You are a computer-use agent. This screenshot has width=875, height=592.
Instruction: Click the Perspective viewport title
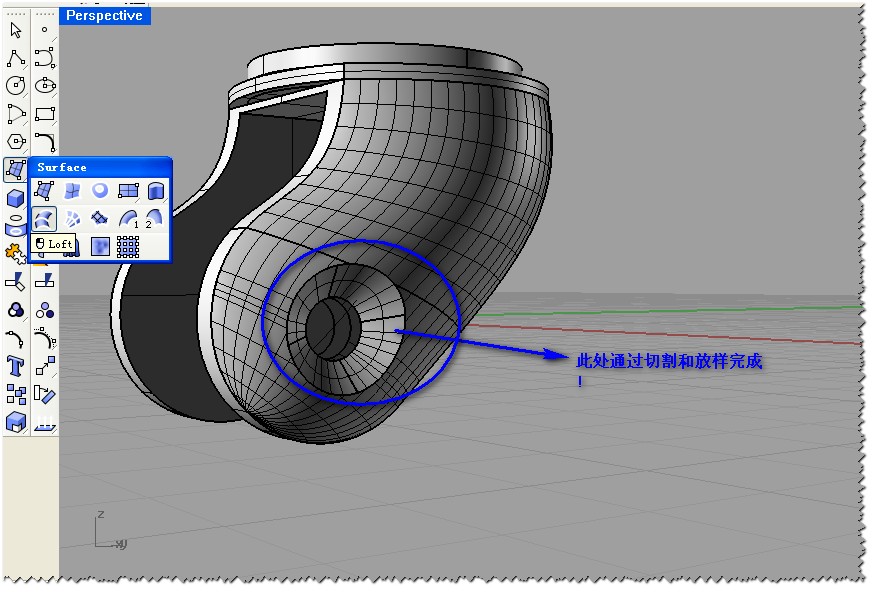tap(104, 16)
